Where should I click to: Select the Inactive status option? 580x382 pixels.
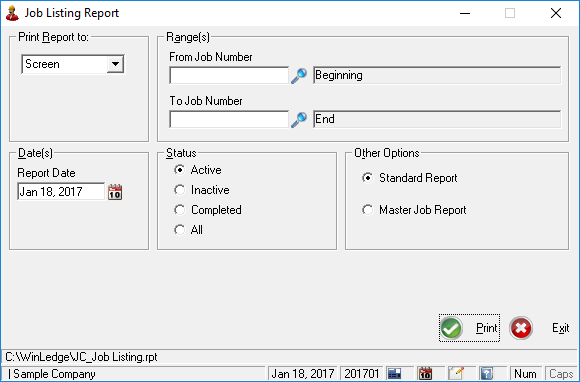(x=202, y=190)
